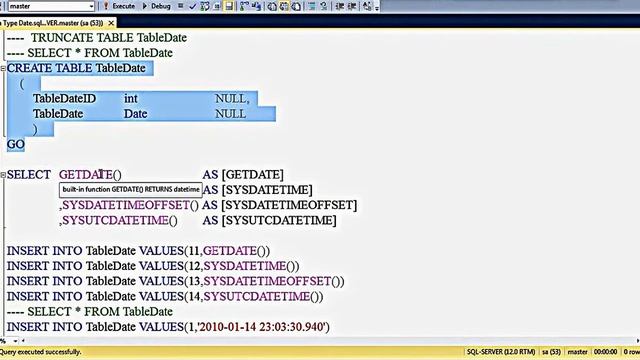Click the INSERT line with VALUES(14,SYSUTCDATETIME())
This screenshot has height=360, width=640.
(x=165, y=296)
